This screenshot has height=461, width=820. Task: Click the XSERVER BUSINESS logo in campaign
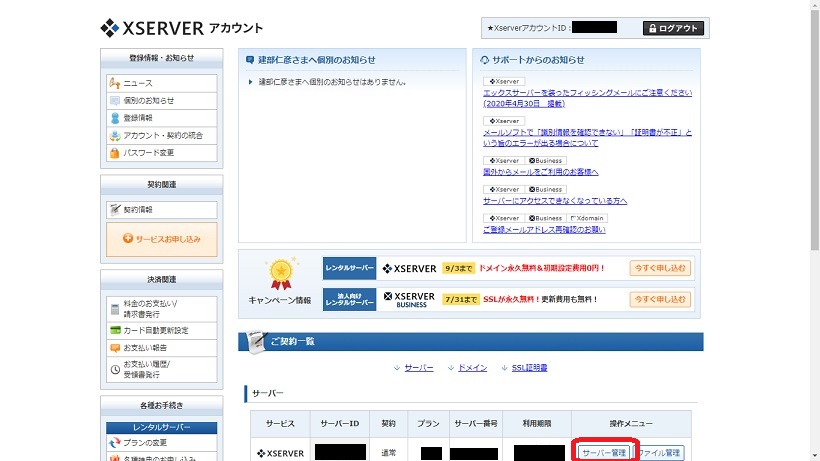point(409,299)
